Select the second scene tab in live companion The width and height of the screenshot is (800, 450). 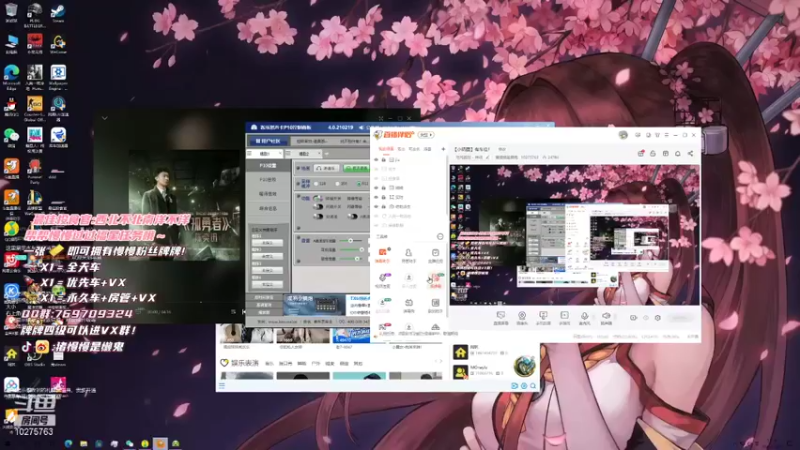(x=401, y=149)
